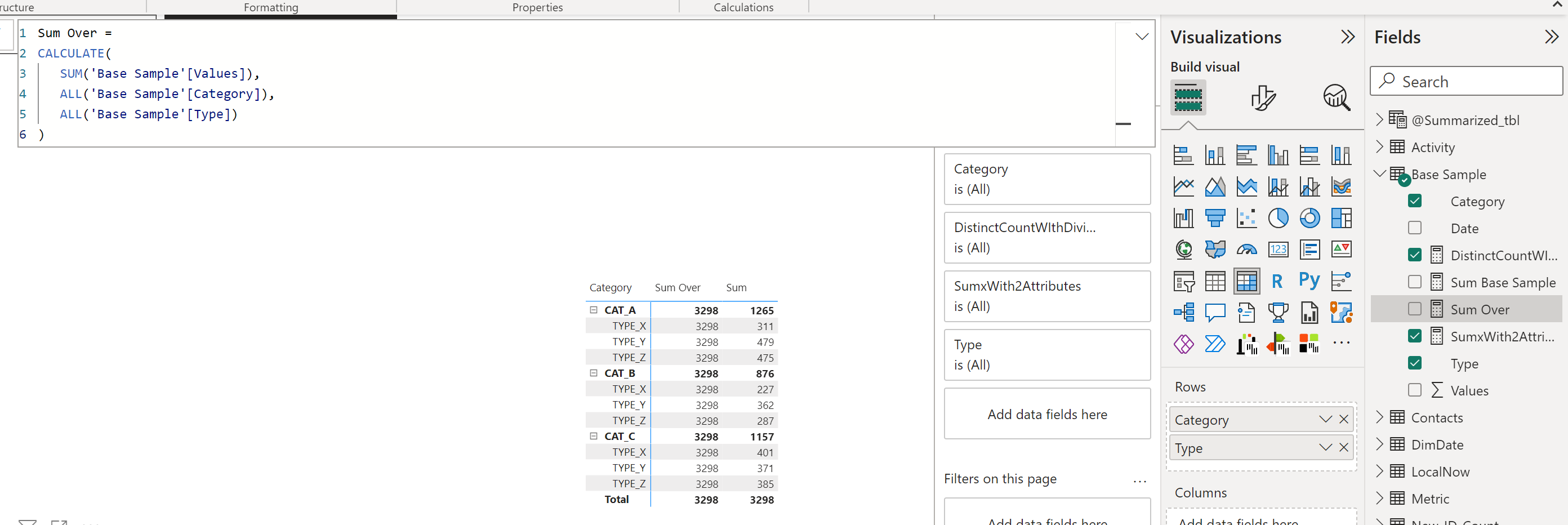The width and height of the screenshot is (1568, 525).
Task: Open Type row field dropdown arrow
Action: pyautogui.click(x=1325, y=448)
